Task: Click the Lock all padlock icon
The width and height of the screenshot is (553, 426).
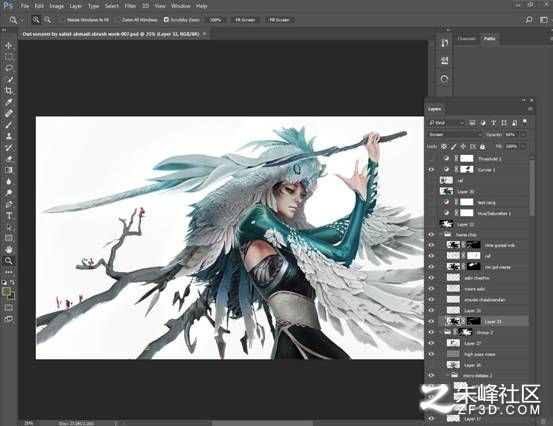Action: [482, 146]
